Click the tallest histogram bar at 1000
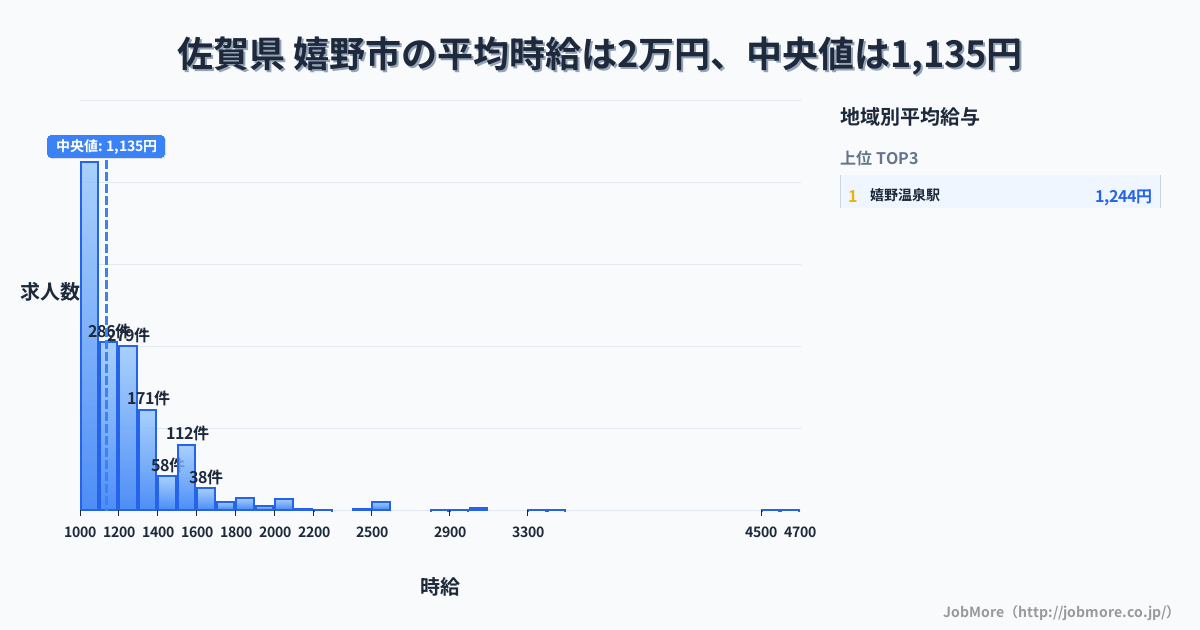This screenshot has height=630, width=1200. tap(89, 336)
